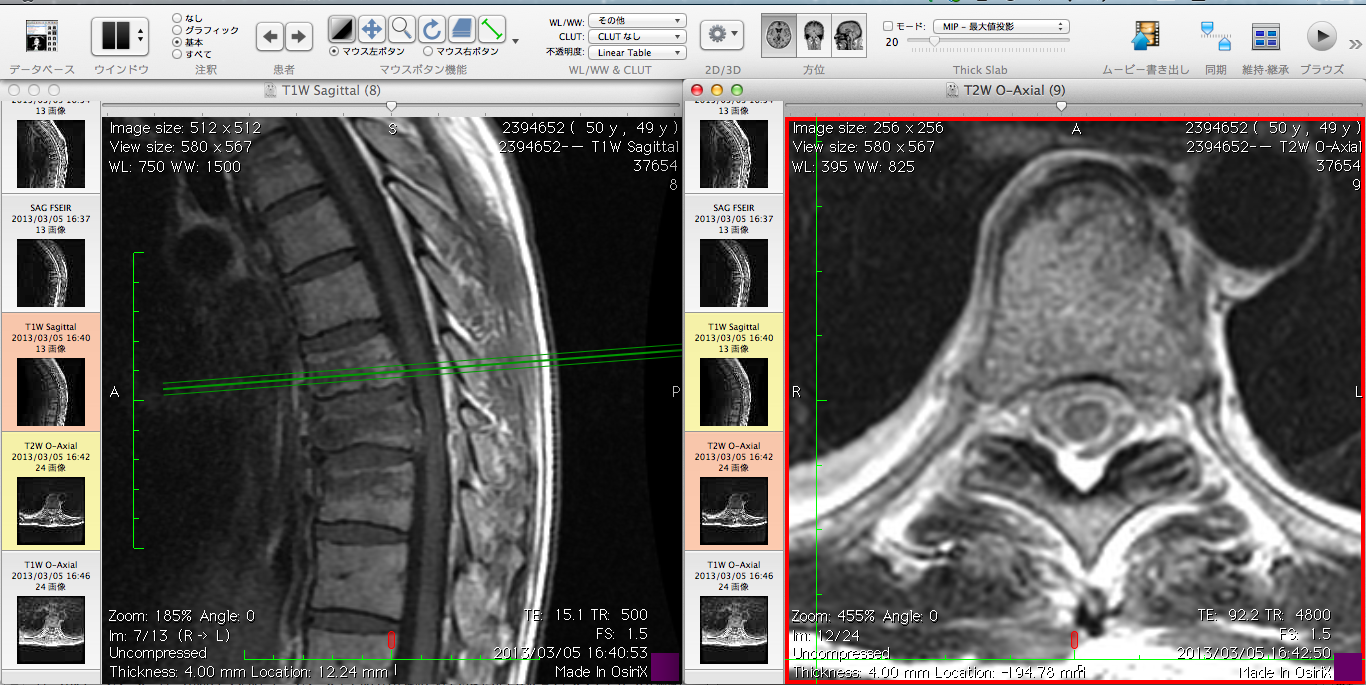
Task: Switch to coronal orientation brain icon
Action: (814, 35)
